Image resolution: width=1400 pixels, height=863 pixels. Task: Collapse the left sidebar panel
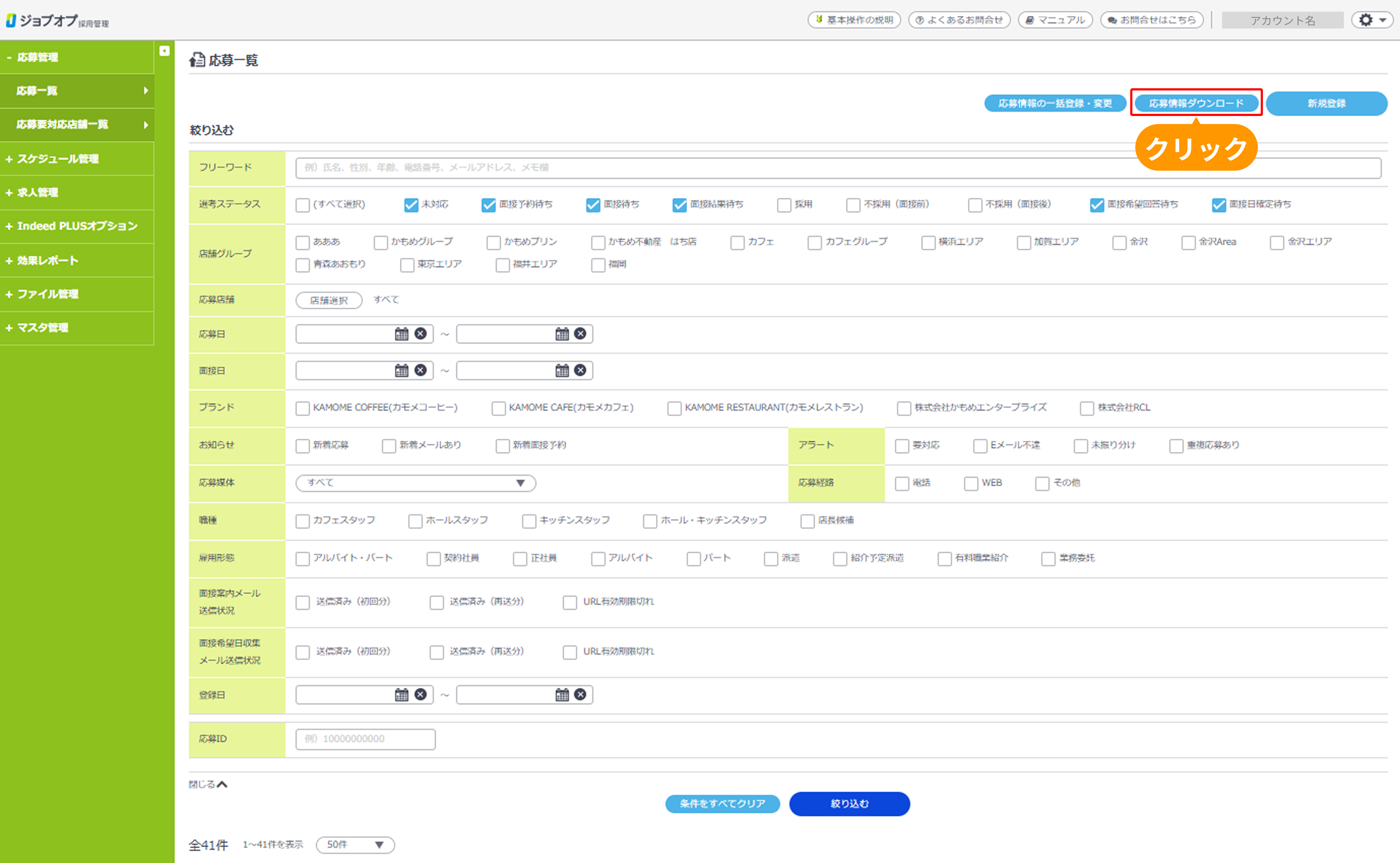pyautogui.click(x=164, y=51)
